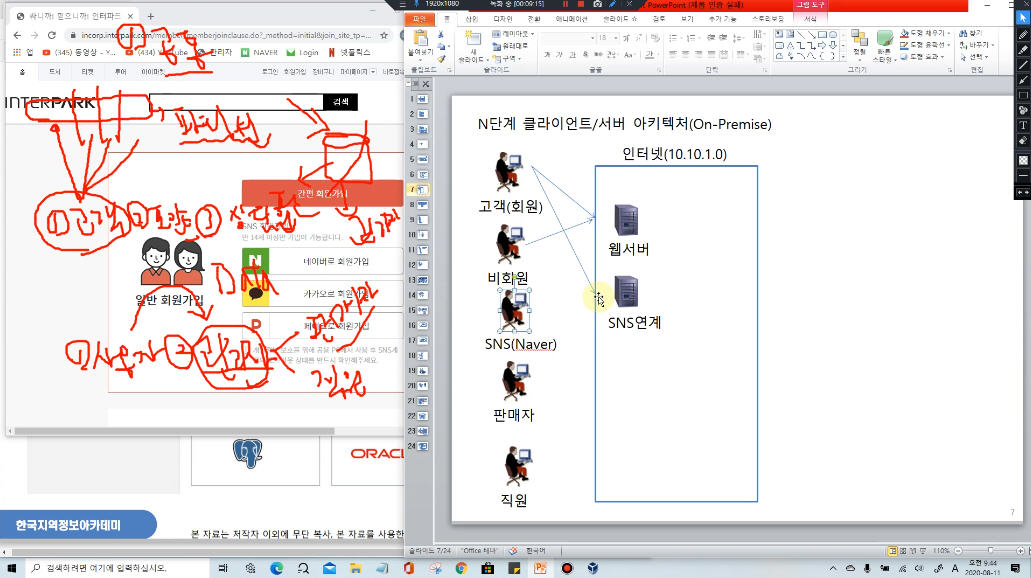Switch to the Design ribbon tab
The height and width of the screenshot is (578, 1031).
(x=502, y=19)
